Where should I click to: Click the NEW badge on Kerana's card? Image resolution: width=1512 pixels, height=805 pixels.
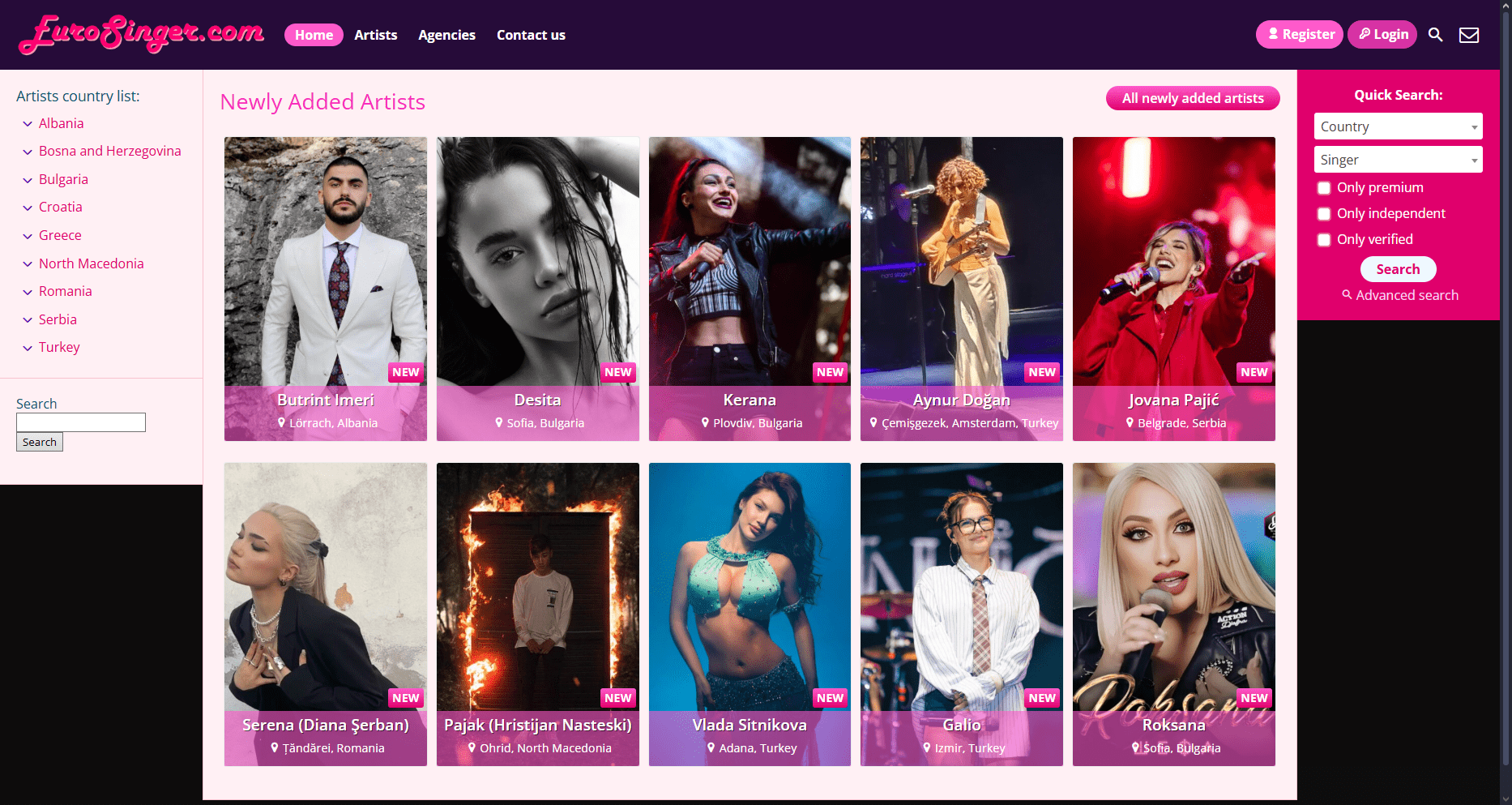click(x=830, y=372)
